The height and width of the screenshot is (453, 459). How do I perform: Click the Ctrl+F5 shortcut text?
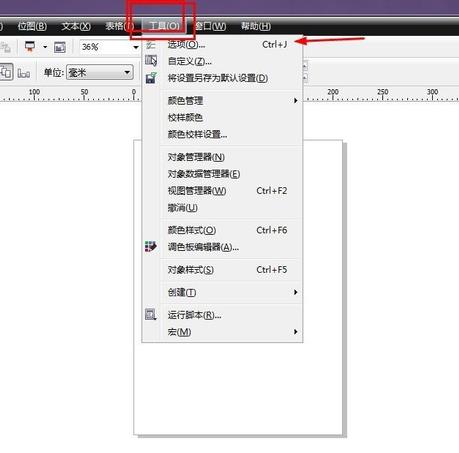[272, 270]
